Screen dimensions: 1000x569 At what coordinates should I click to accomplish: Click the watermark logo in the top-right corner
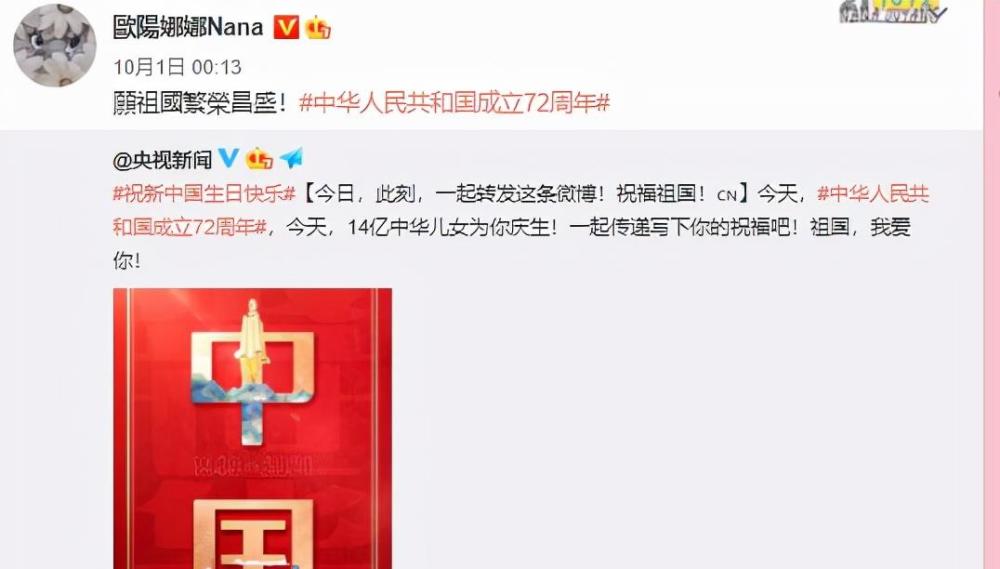(x=892, y=11)
